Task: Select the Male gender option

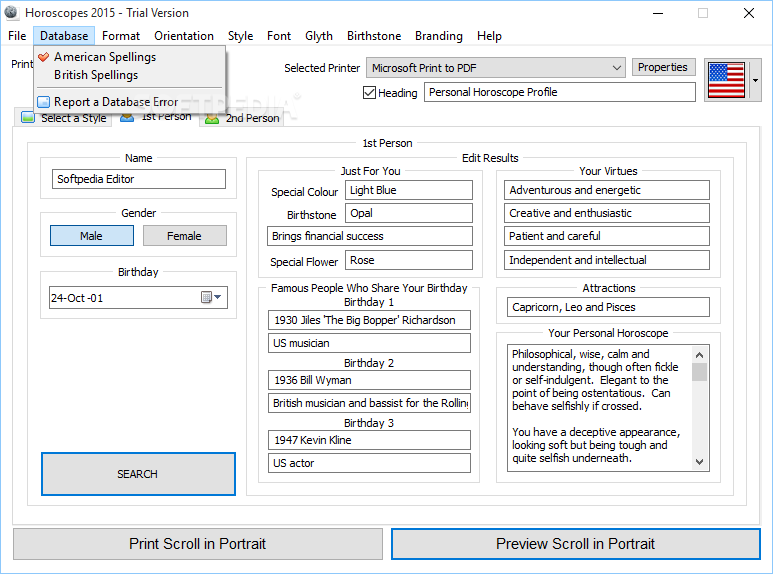Action: (x=92, y=236)
